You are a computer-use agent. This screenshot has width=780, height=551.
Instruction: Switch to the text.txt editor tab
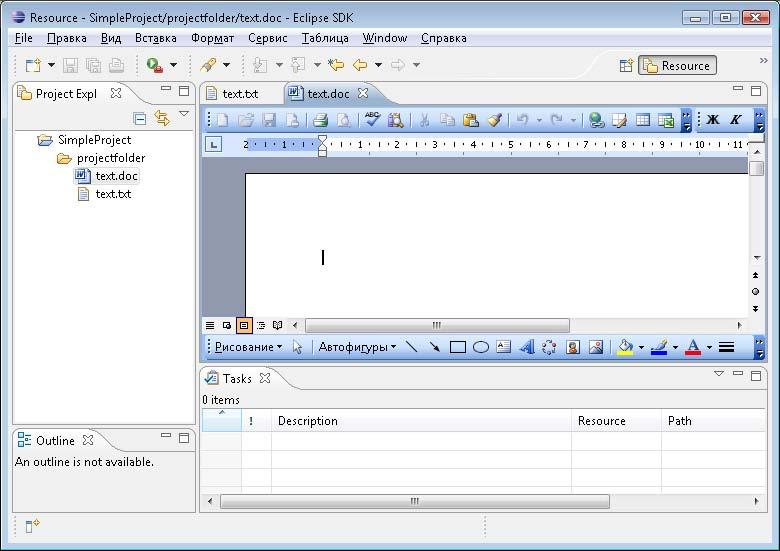[240, 94]
